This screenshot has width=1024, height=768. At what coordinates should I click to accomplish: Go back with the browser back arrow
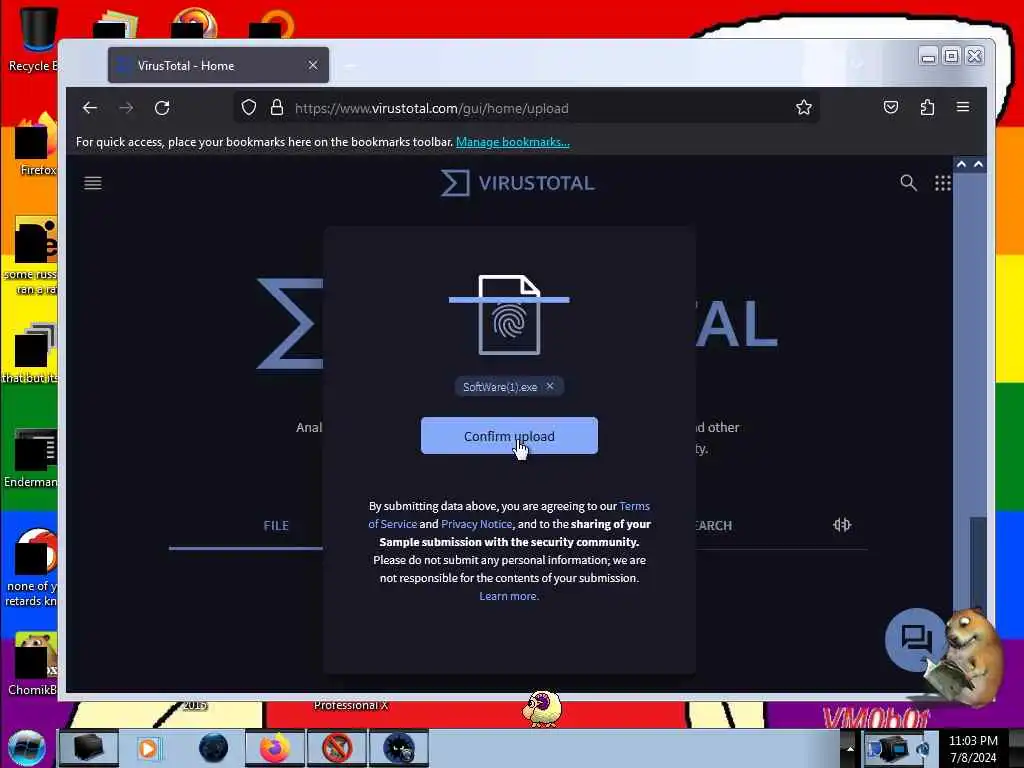(x=90, y=108)
